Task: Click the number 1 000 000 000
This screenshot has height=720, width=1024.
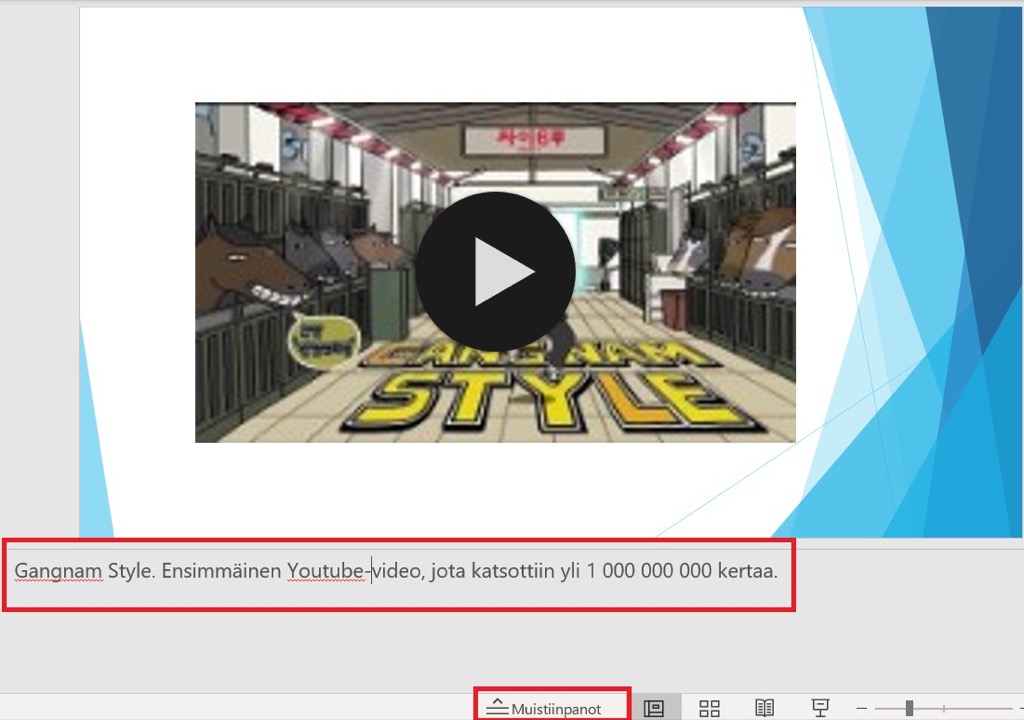Action: coord(648,571)
